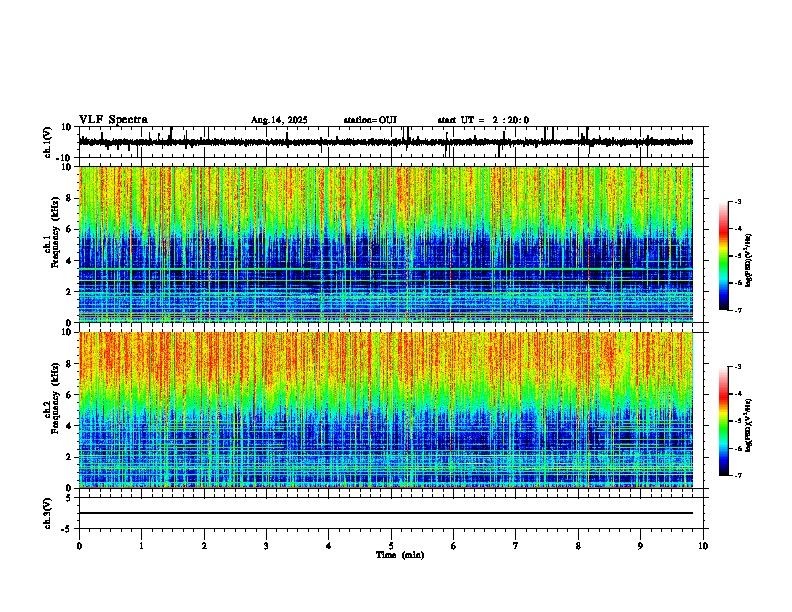The image size is (792, 612).
Task: Click the "VLF Spectra" title text
Action: [113, 120]
